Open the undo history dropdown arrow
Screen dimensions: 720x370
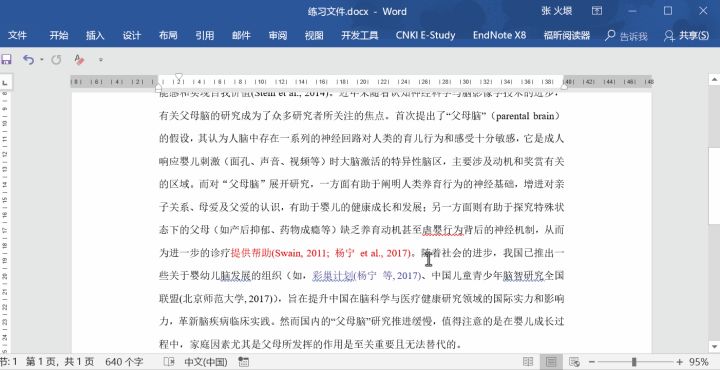[x=42, y=60]
